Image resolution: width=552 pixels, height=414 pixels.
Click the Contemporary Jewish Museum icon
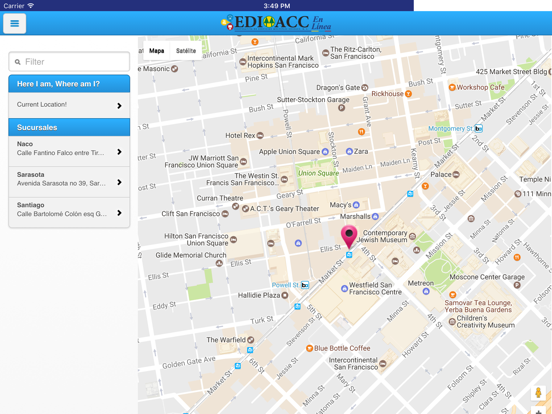click(412, 236)
